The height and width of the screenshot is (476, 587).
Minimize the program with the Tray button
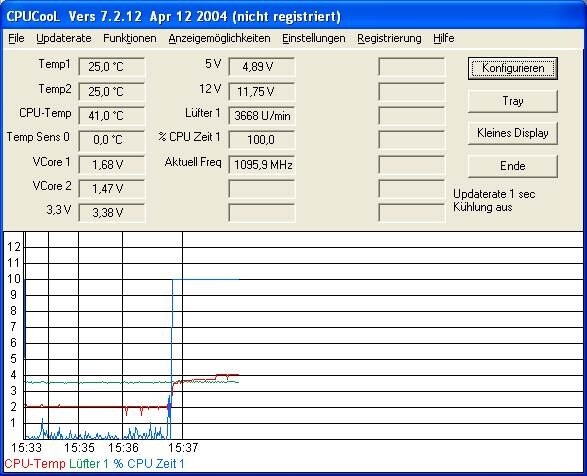tap(513, 101)
